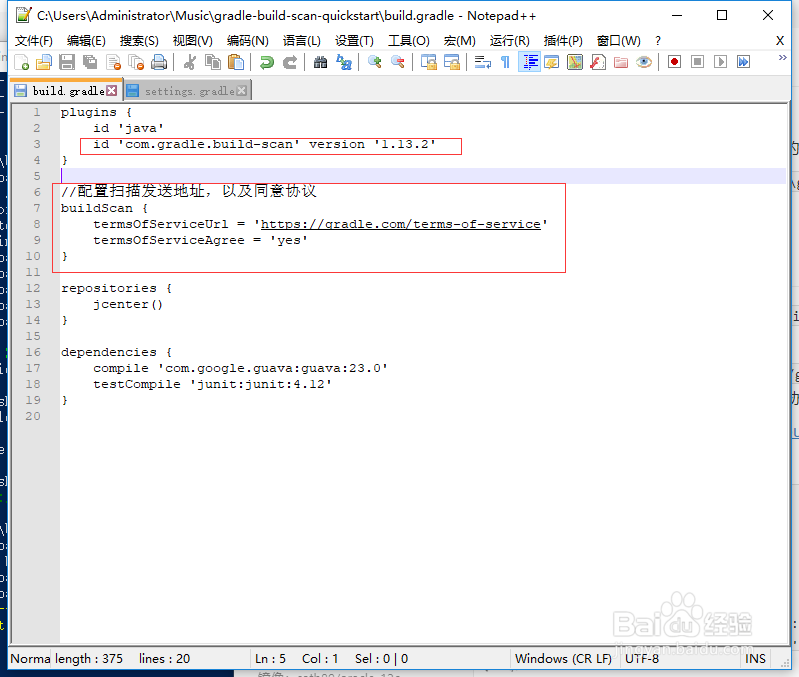The height and width of the screenshot is (677, 799).
Task: Click line number 12 in margin
Action: click(33, 288)
